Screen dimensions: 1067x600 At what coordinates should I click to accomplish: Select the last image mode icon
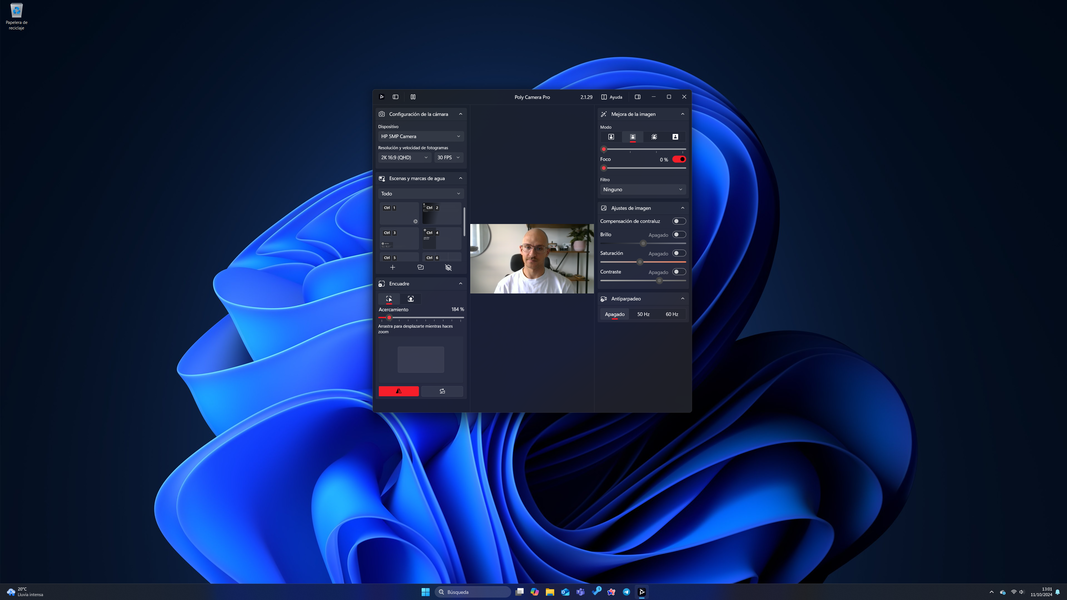coord(675,137)
